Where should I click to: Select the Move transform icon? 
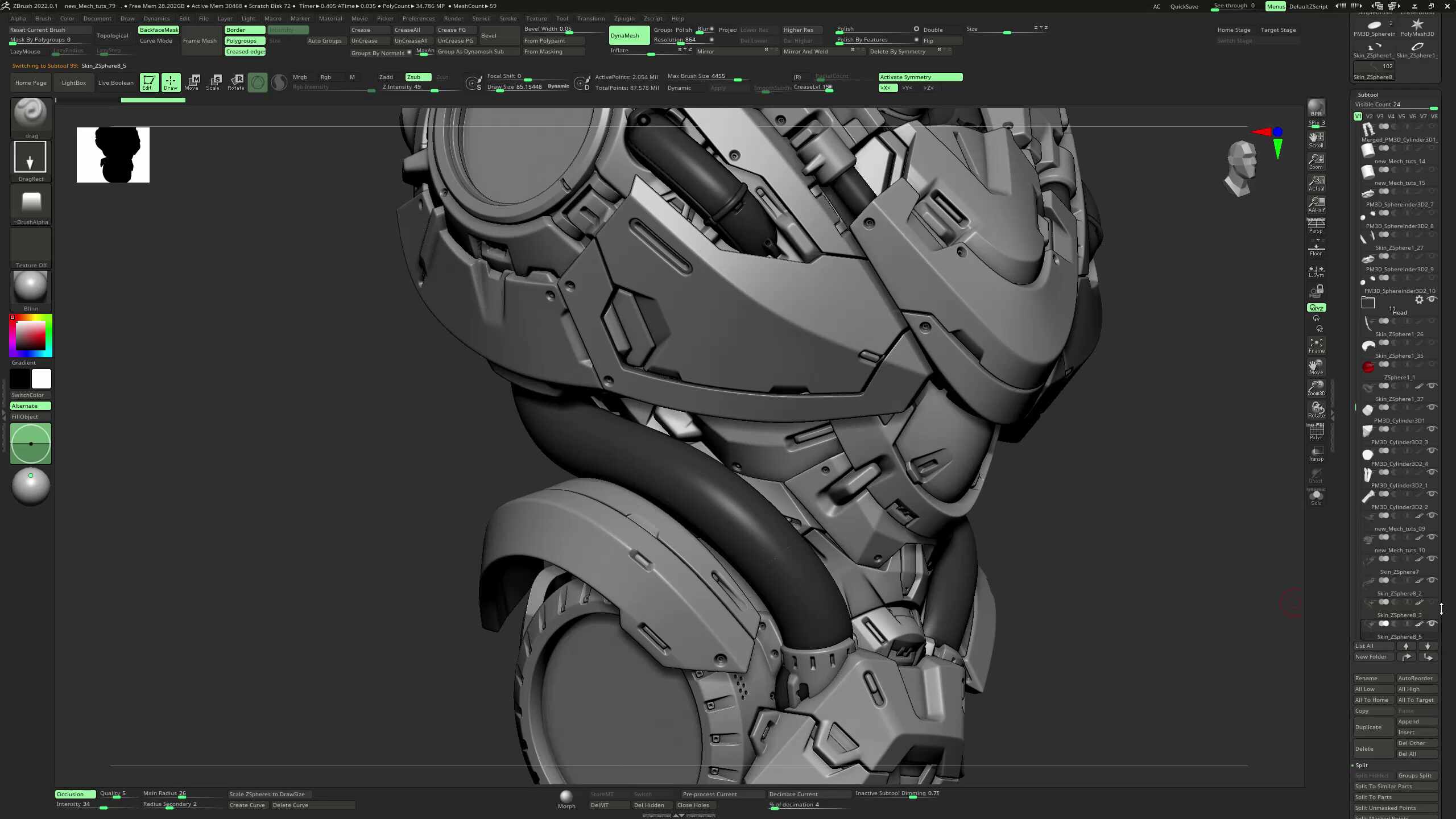coord(192,82)
